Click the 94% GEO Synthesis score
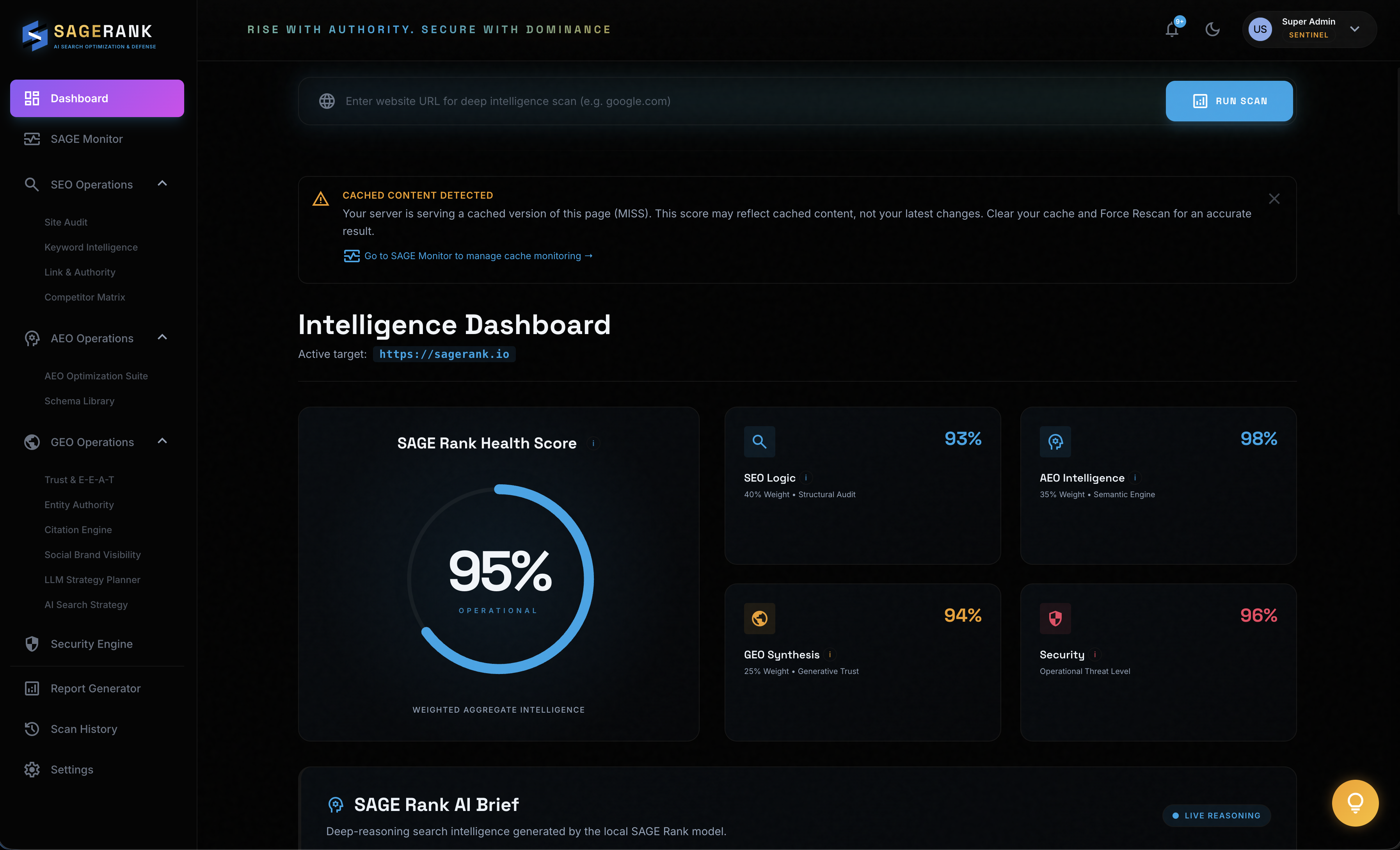This screenshot has width=1400, height=850. pos(963,615)
